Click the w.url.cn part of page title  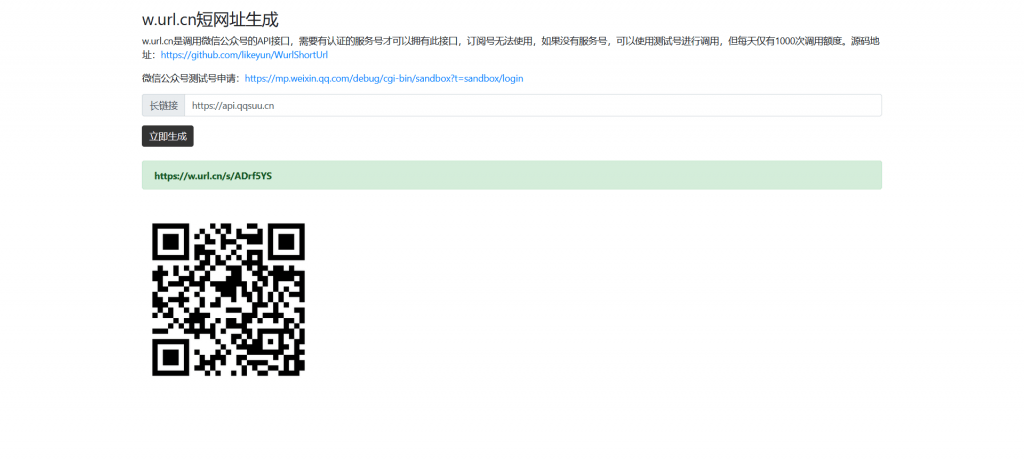pyautogui.click(x=170, y=19)
